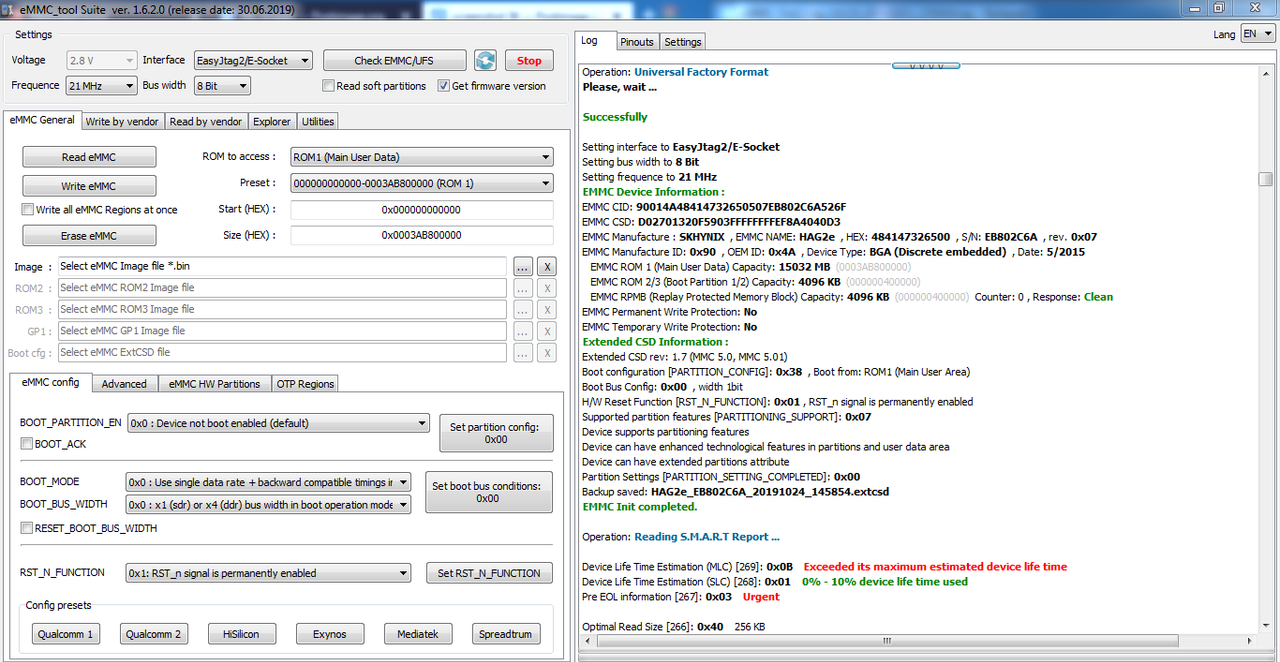Click the refresh icon next to Check EMMC/UFS
Viewport: 1280px width, 662px height.
485,60
